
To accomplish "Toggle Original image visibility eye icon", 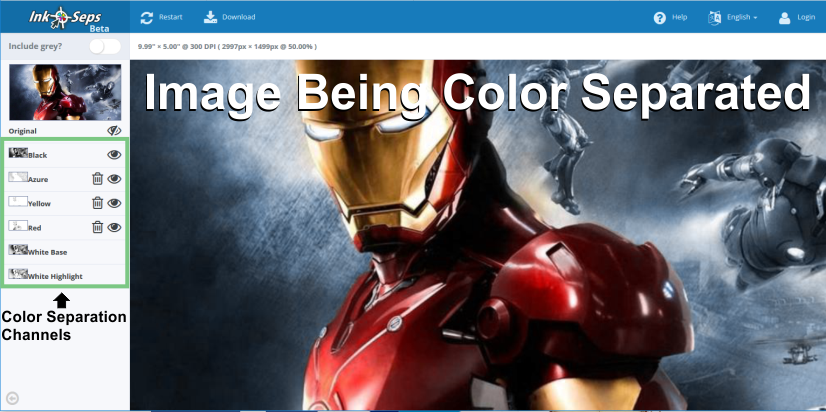I will click(x=114, y=131).
